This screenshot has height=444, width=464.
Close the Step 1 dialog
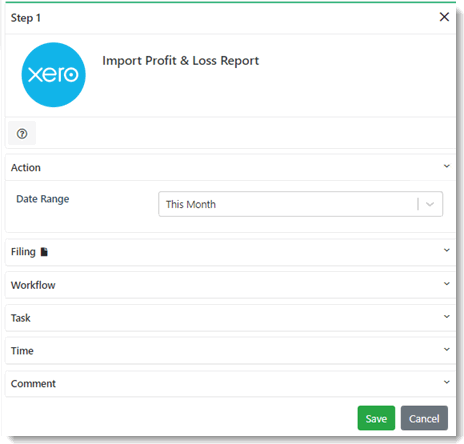point(444,17)
